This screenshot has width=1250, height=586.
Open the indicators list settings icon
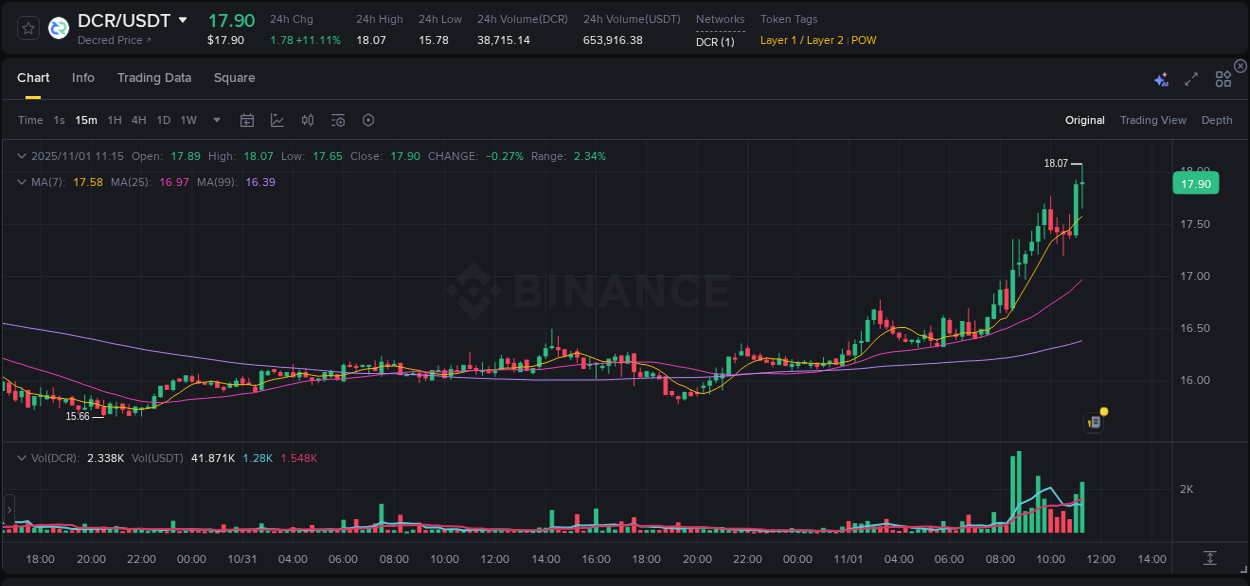pos(337,120)
